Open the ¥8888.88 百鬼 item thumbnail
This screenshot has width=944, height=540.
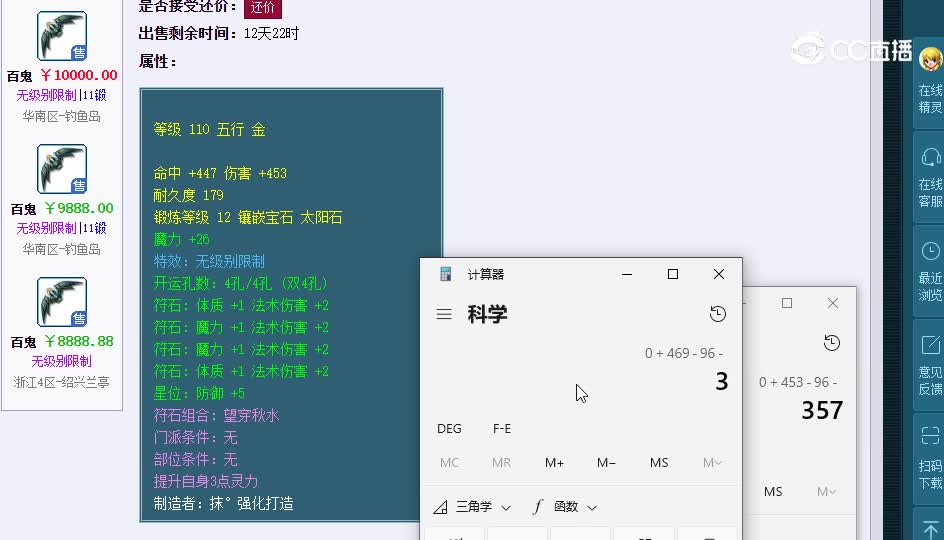pyautogui.click(x=62, y=302)
